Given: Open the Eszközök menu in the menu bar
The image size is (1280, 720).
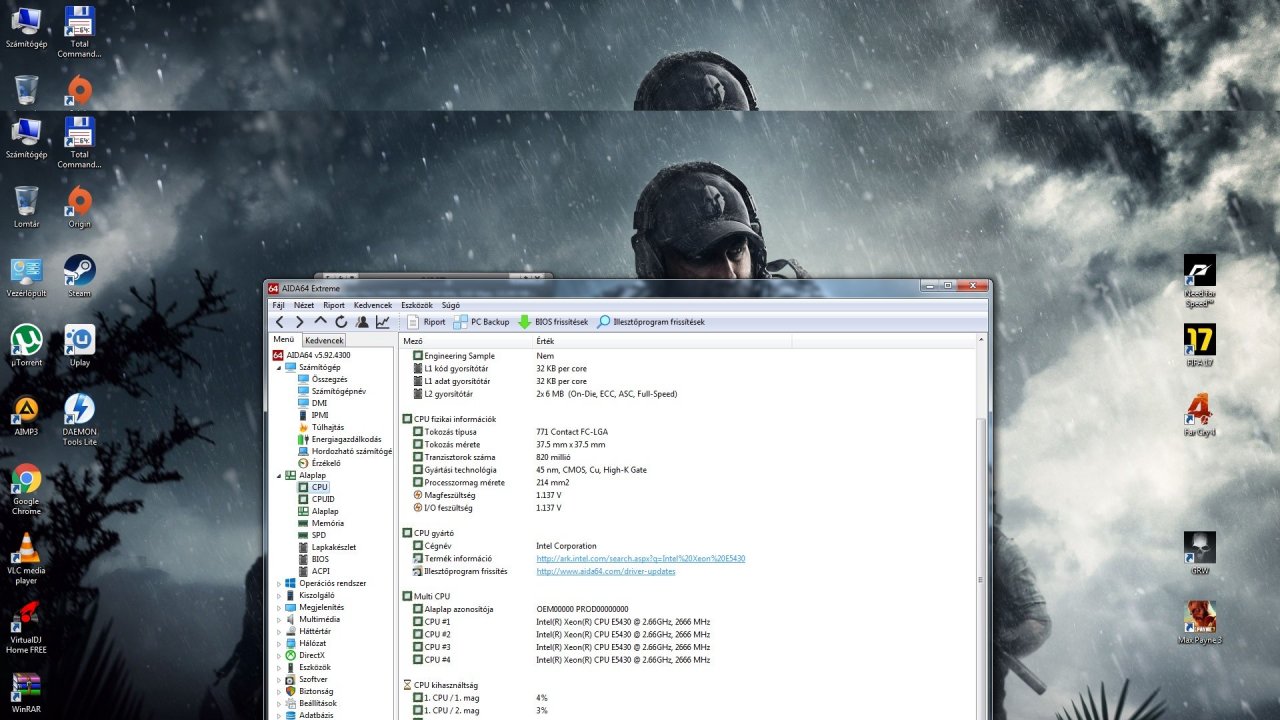Looking at the screenshot, I should [x=417, y=305].
